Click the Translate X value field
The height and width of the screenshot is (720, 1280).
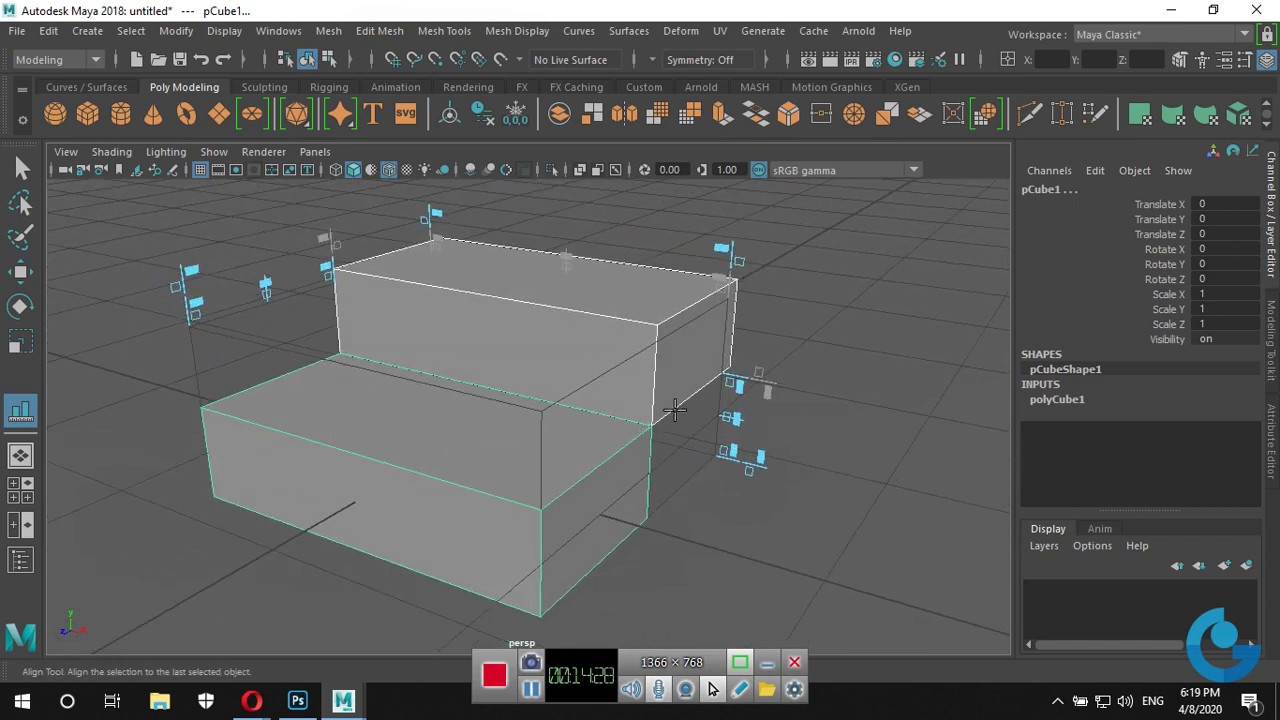pos(1227,204)
